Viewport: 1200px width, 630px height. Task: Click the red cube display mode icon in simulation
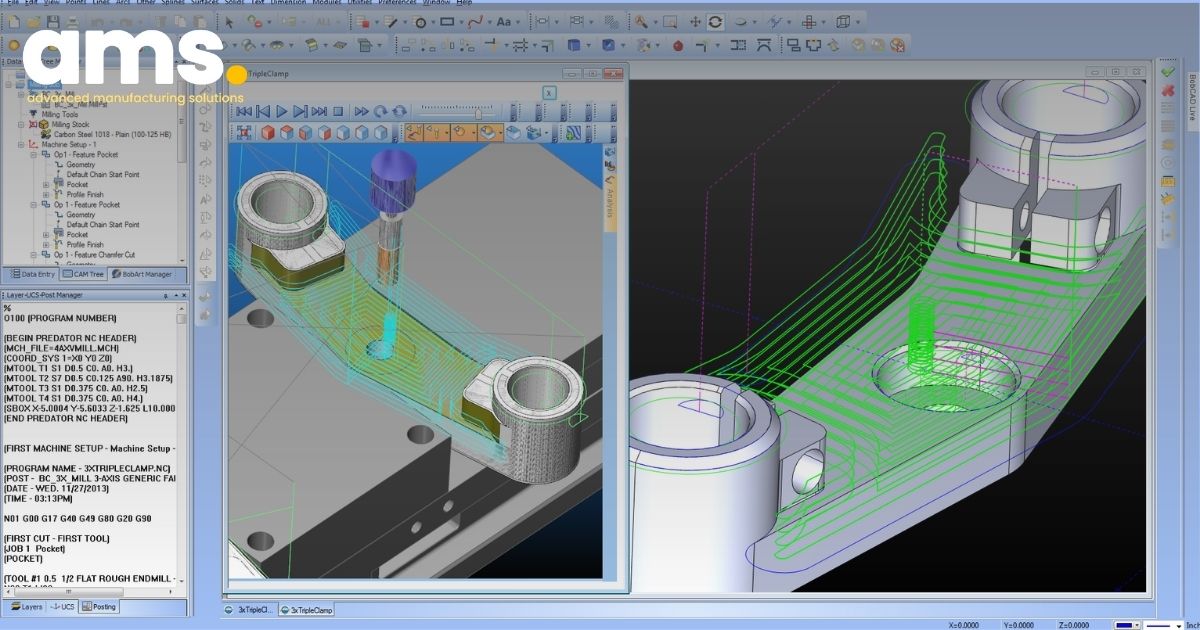click(x=268, y=131)
